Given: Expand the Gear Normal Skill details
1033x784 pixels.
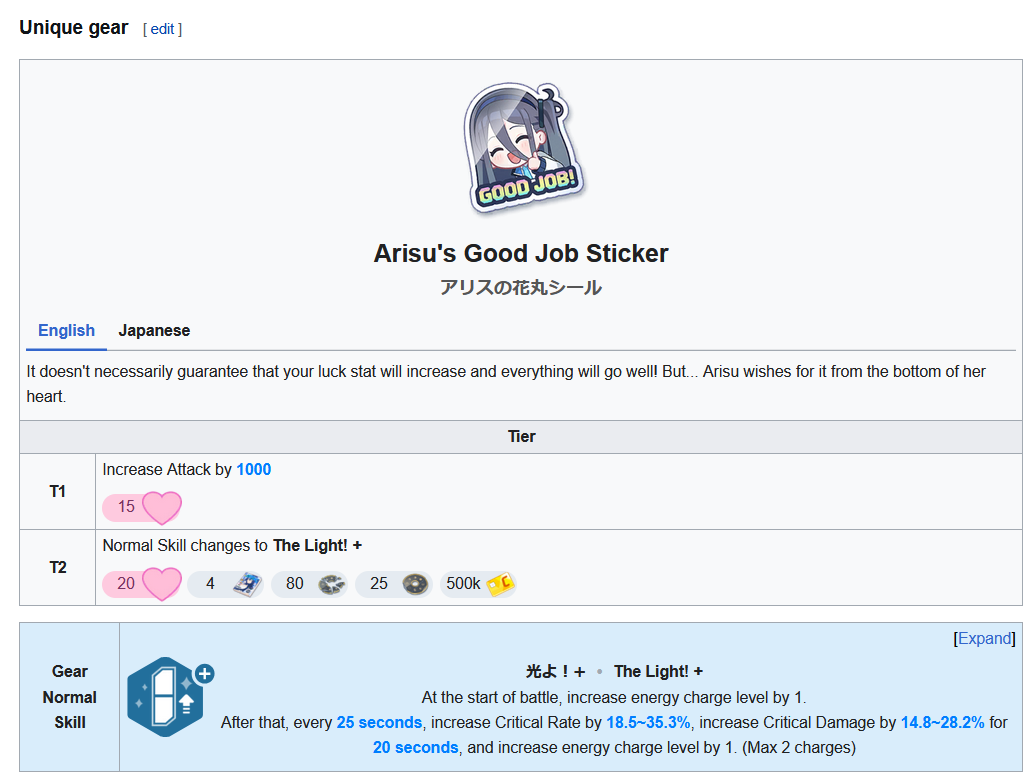Looking at the screenshot, I should 984,638.
